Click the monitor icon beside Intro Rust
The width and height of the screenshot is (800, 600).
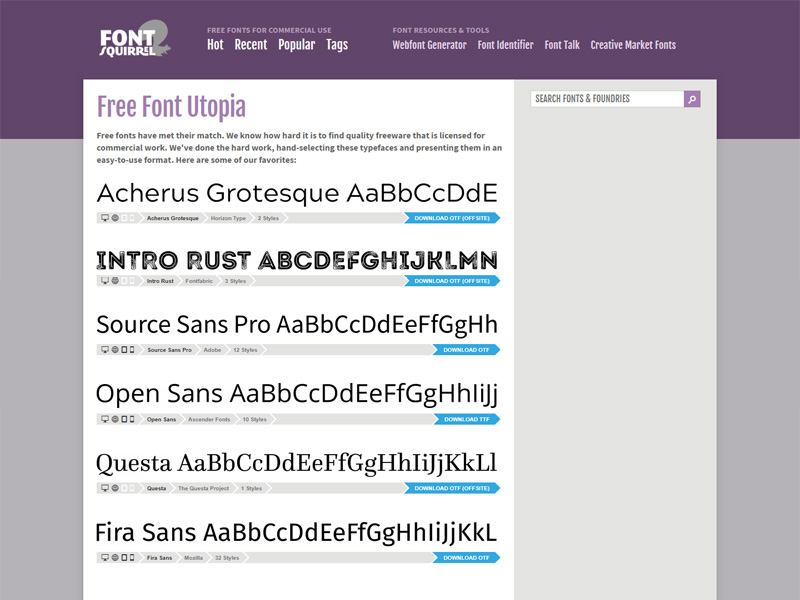(104, 281)
